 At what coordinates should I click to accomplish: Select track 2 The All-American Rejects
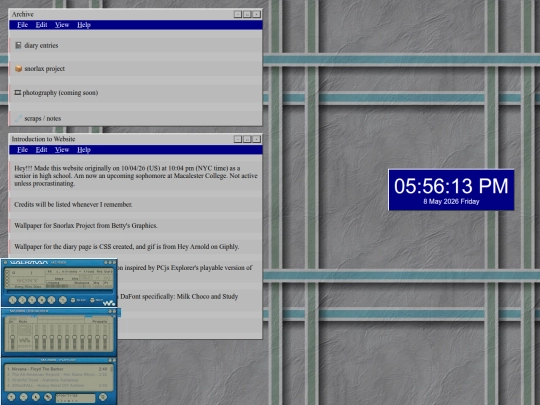(x=57, y=375)
